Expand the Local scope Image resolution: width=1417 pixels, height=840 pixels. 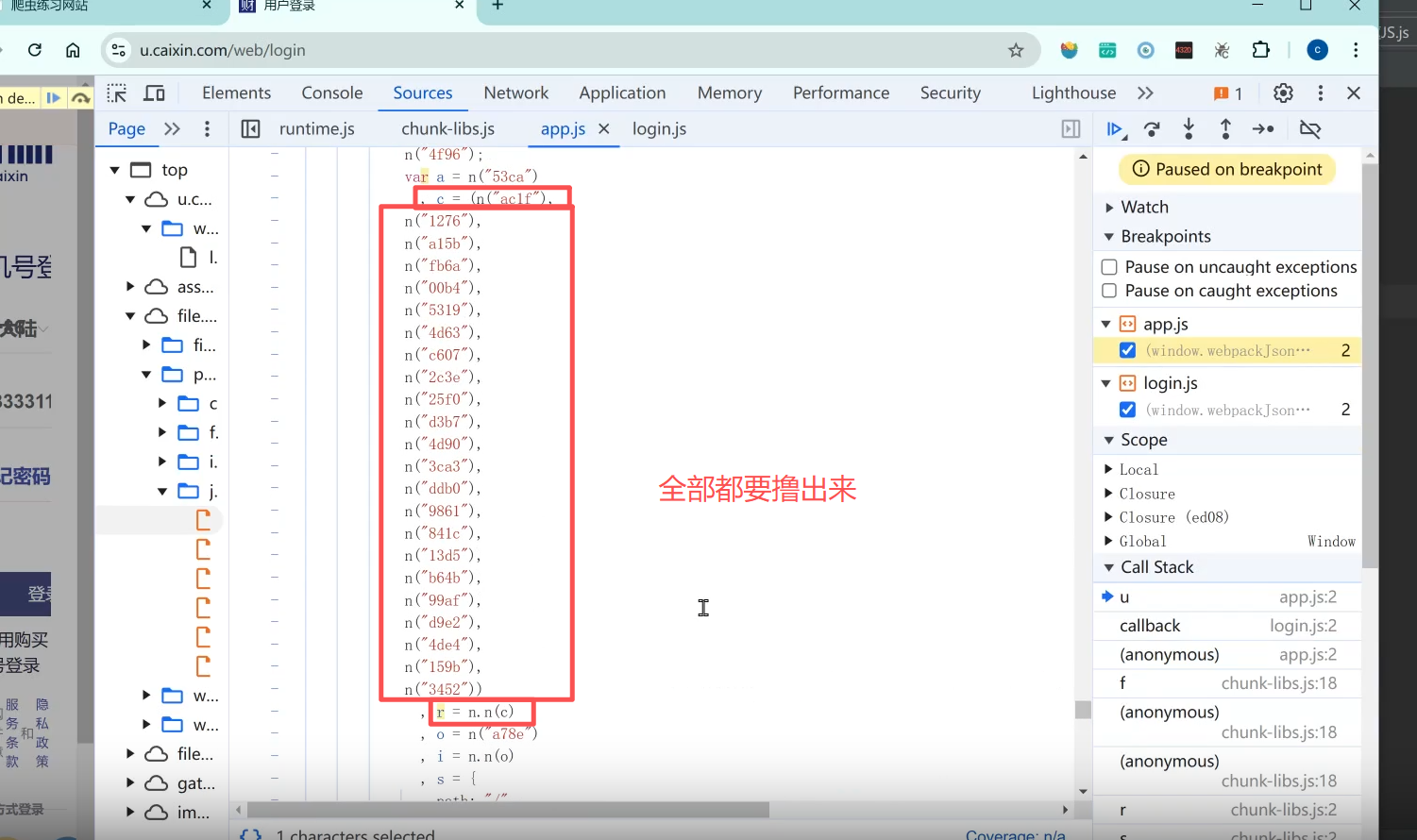(x=1109, y=469)
